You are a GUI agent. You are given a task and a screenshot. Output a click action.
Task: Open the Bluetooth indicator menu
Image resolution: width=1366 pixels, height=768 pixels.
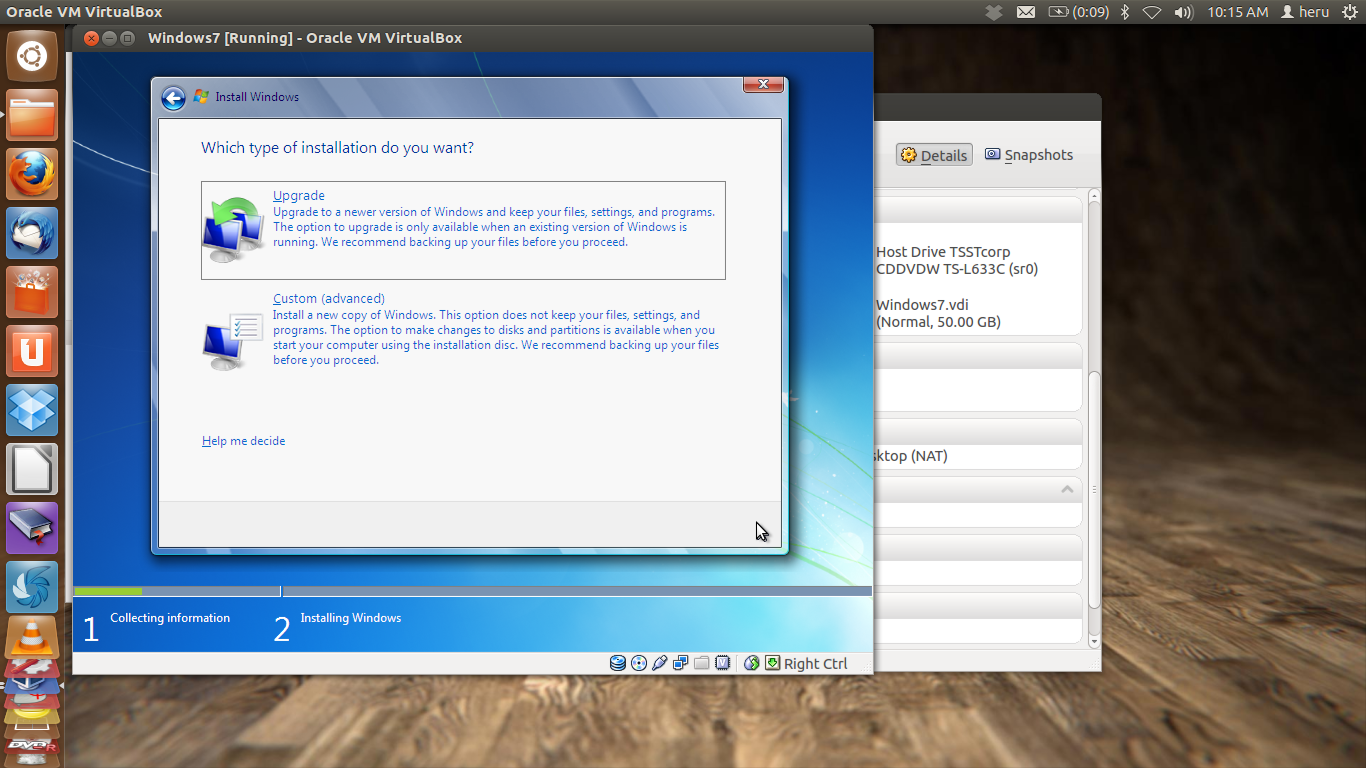tap(1124, 12)
